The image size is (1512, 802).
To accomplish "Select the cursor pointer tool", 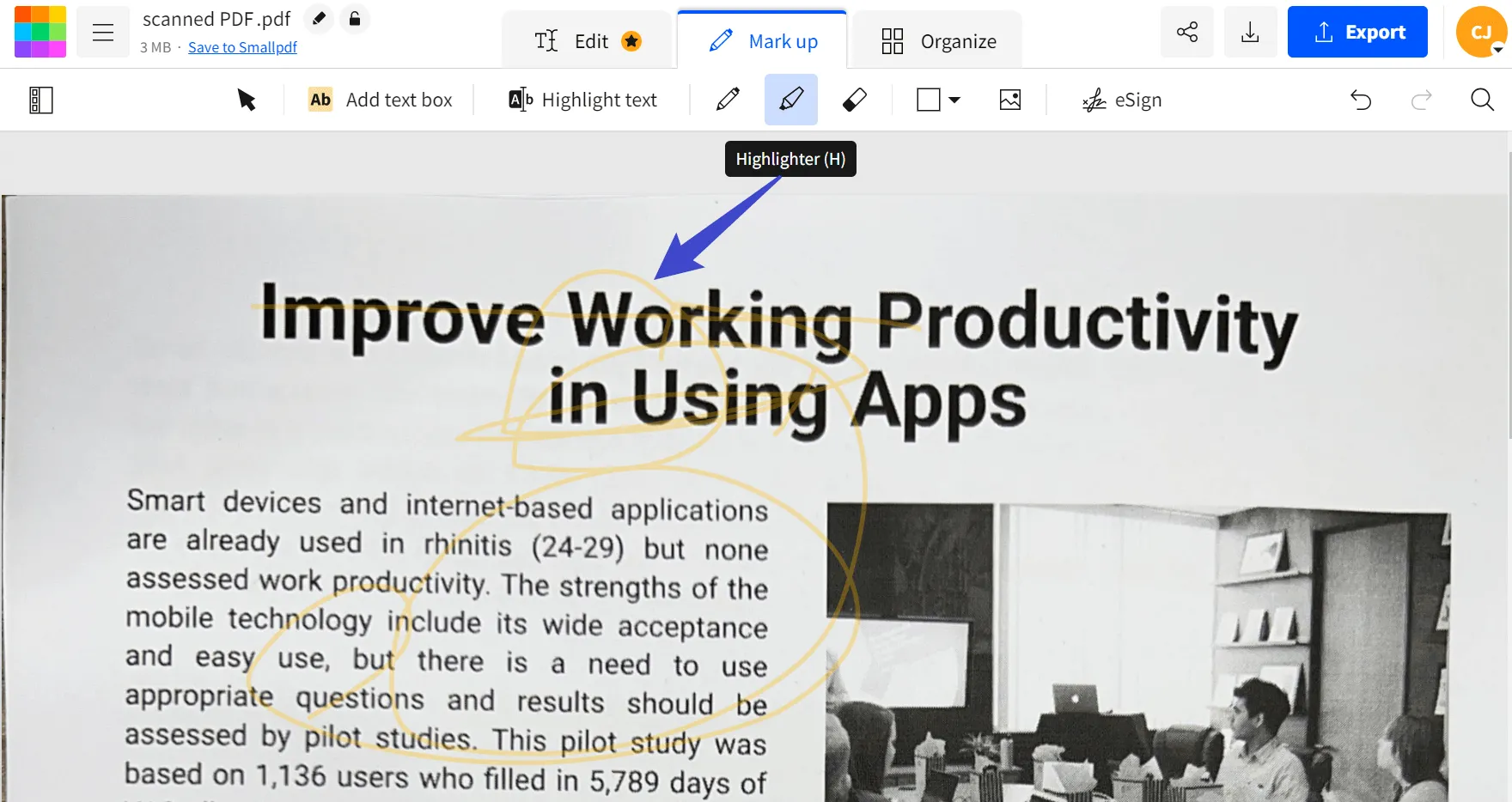I will pyautogui.click(x=247, y=100).
